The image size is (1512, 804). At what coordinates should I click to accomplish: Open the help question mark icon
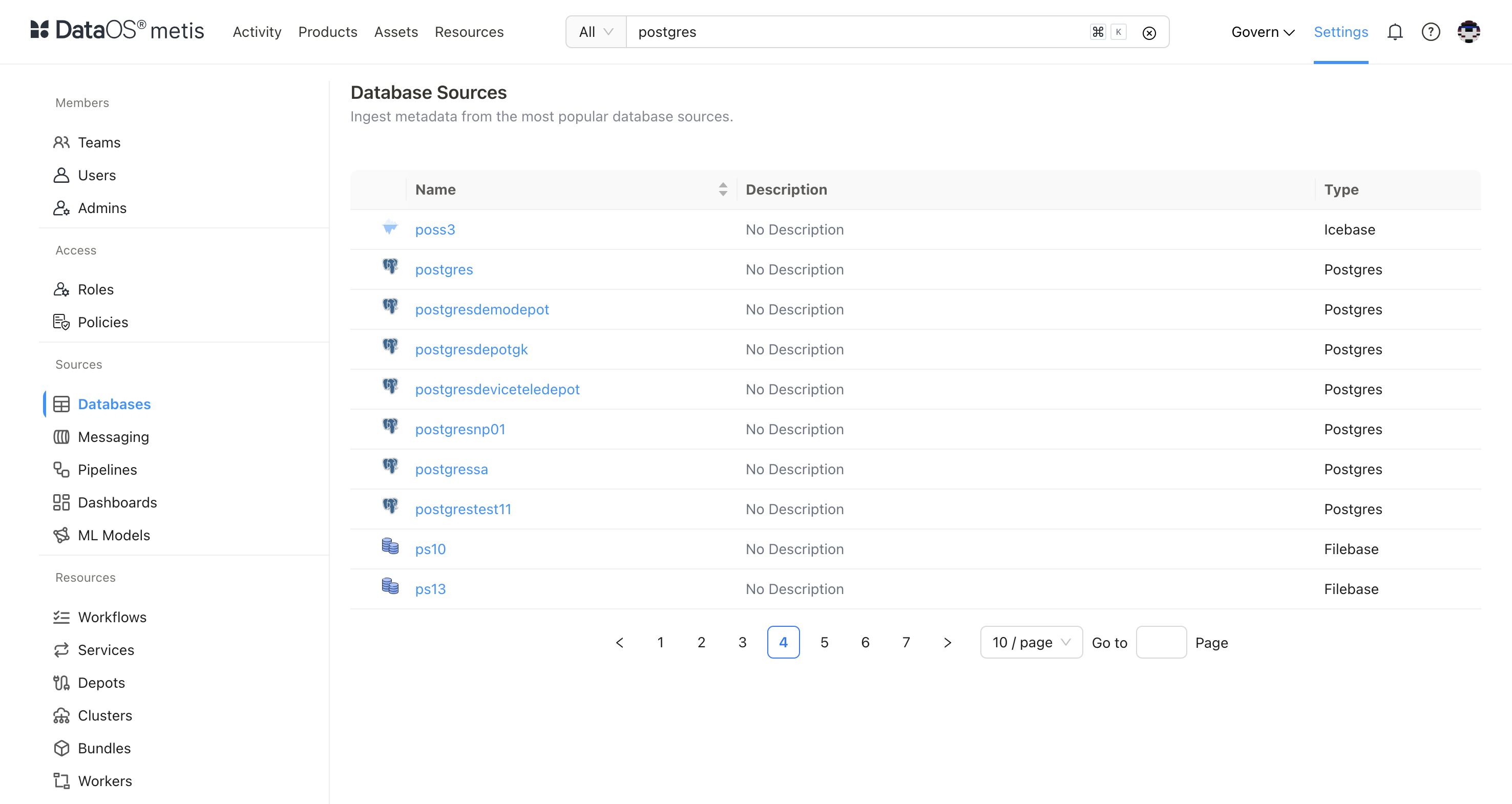(x=1431, y=32)
